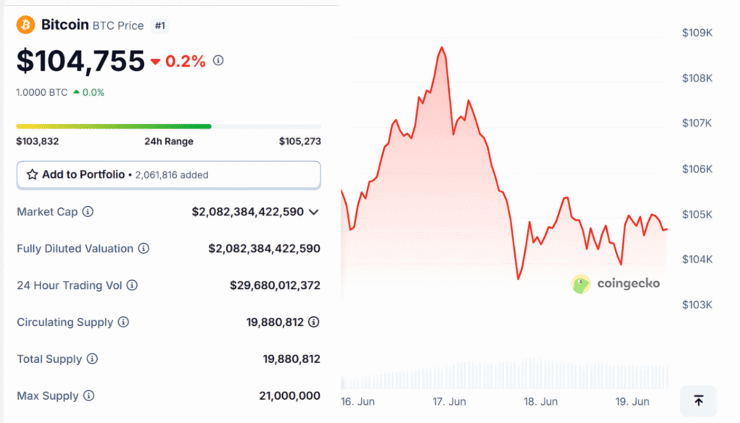Click the Market Cap value $2,082,384,422,590
This screenshot has height=423, width=740.
(247, 212)
